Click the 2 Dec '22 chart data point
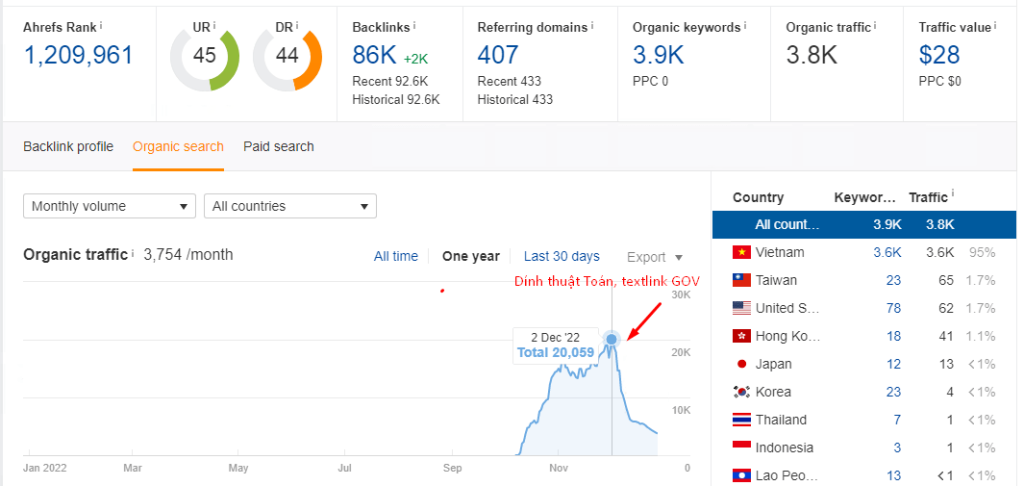 tap(611, 339)
